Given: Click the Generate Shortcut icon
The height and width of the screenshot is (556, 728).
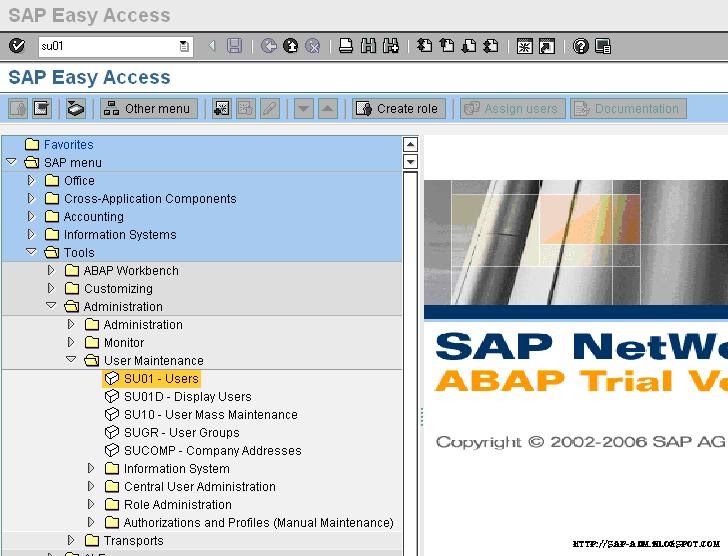Looking at the screenshot, I should click(x=547, y=46).
